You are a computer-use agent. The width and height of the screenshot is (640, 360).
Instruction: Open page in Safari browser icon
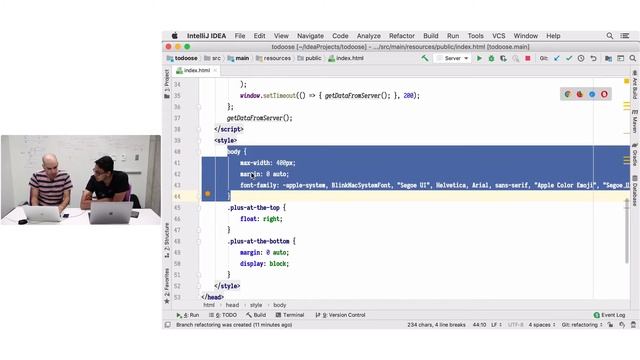tap(592, 94)
